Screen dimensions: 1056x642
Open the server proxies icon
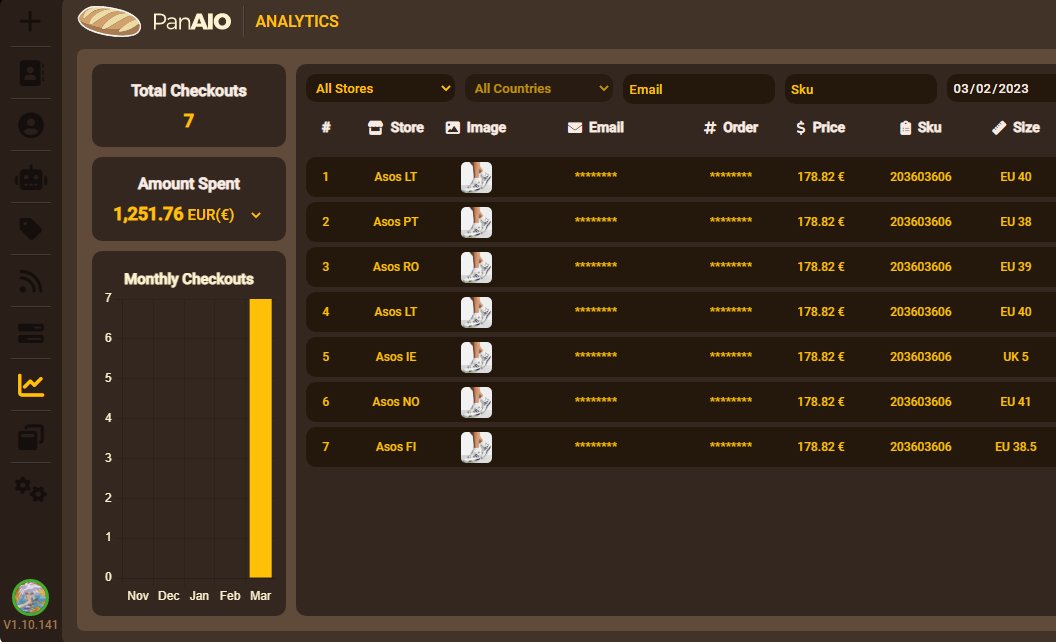(30, 333)
